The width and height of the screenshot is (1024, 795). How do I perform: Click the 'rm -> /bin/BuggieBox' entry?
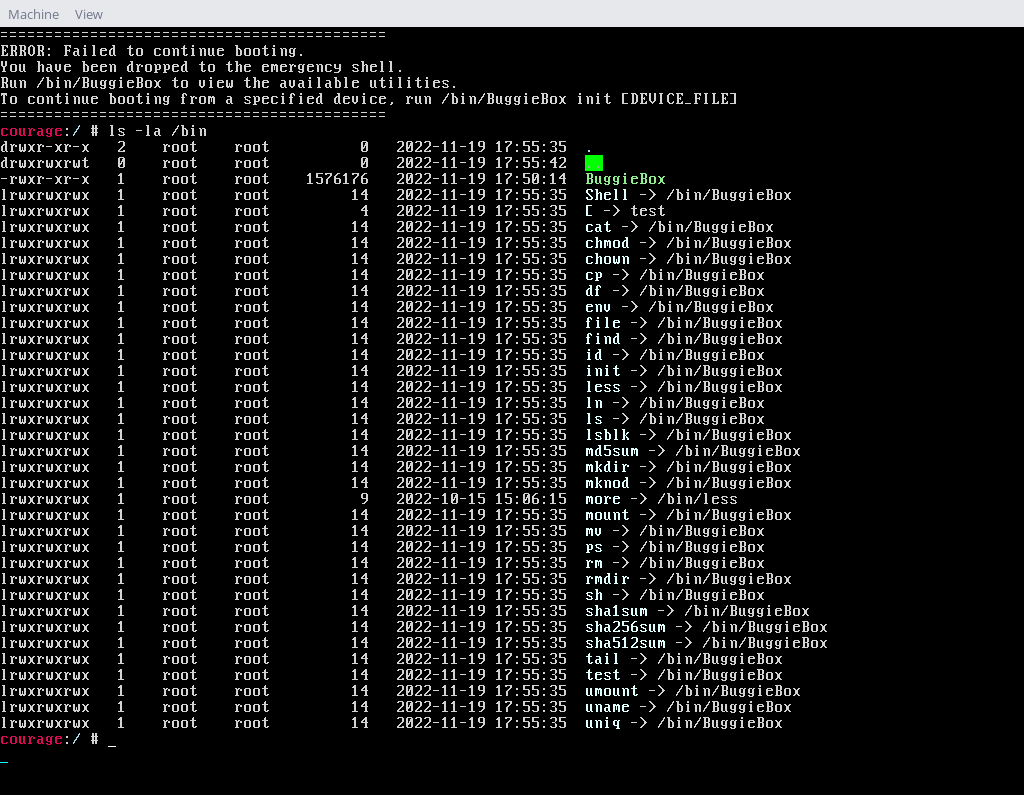[675, 563]
